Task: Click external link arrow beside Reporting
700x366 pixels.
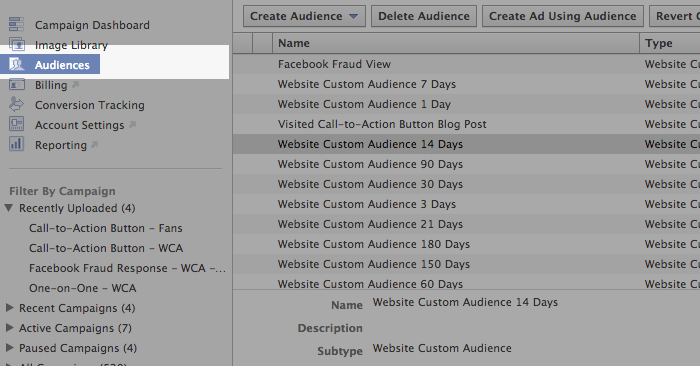Action: click(94, 144)
